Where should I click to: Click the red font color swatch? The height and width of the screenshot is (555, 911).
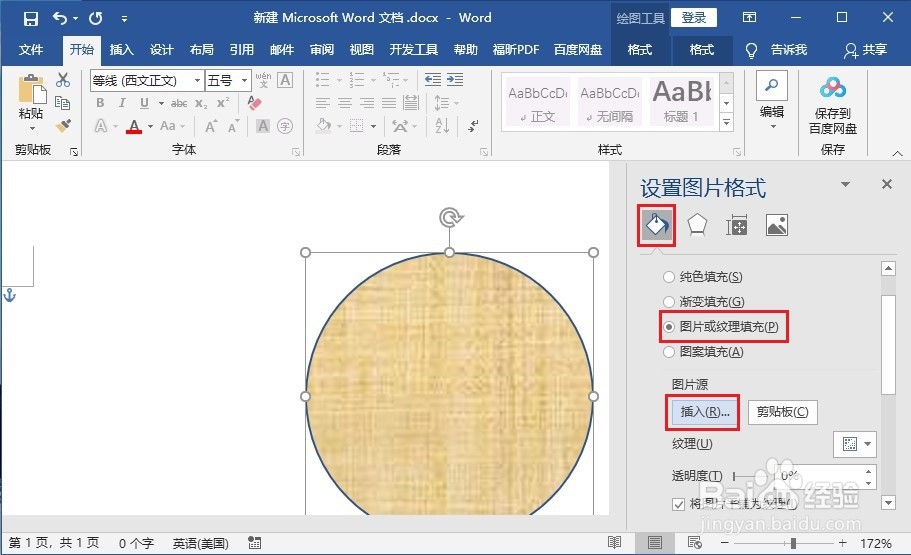(134, 126)
